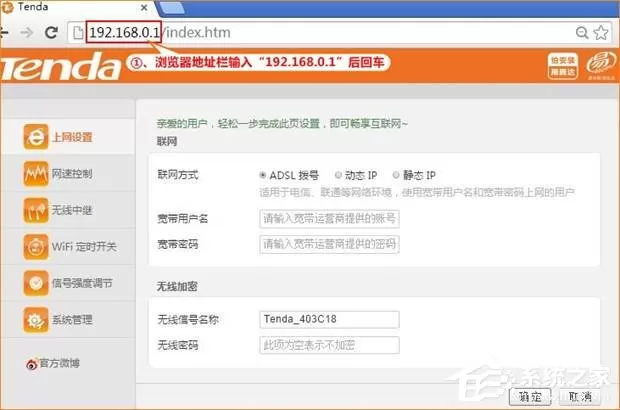Click the 联网 section heading
The height and width of the screenshot is (410, 620).
(x=167, y=141)
